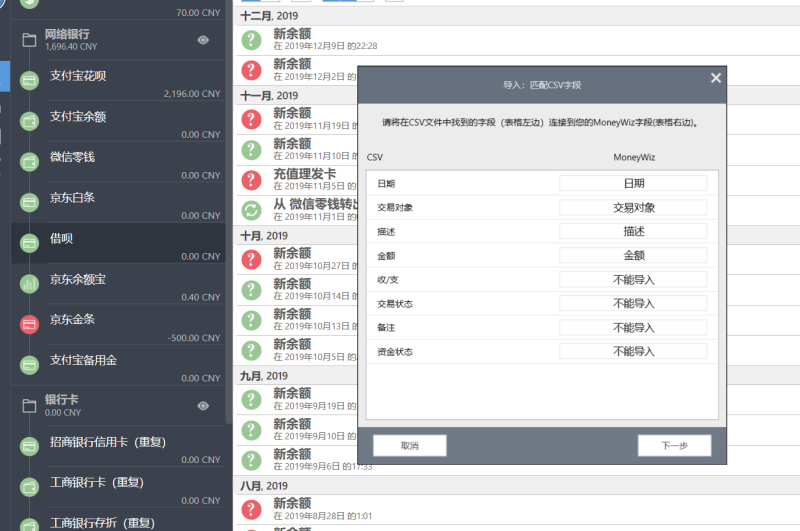Click the 银行卡 group folder icon

tap(29, 406)
